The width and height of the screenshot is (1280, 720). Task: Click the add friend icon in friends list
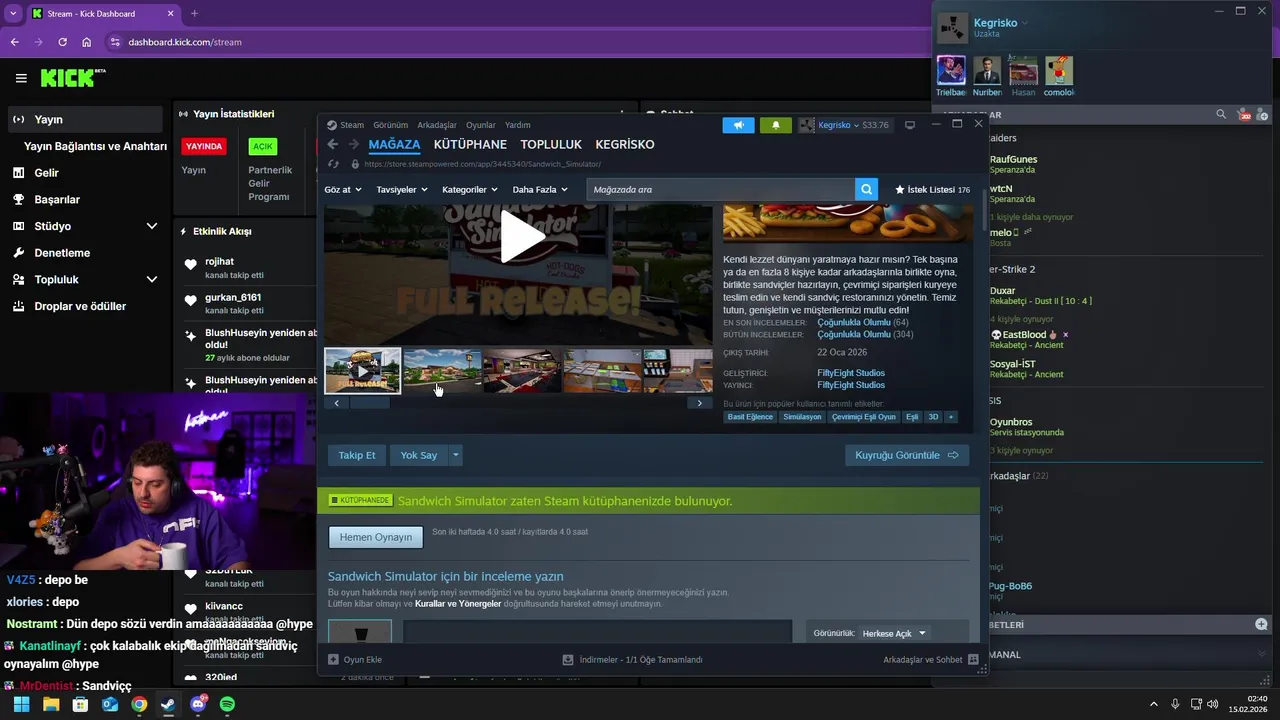click(1263, 115)
